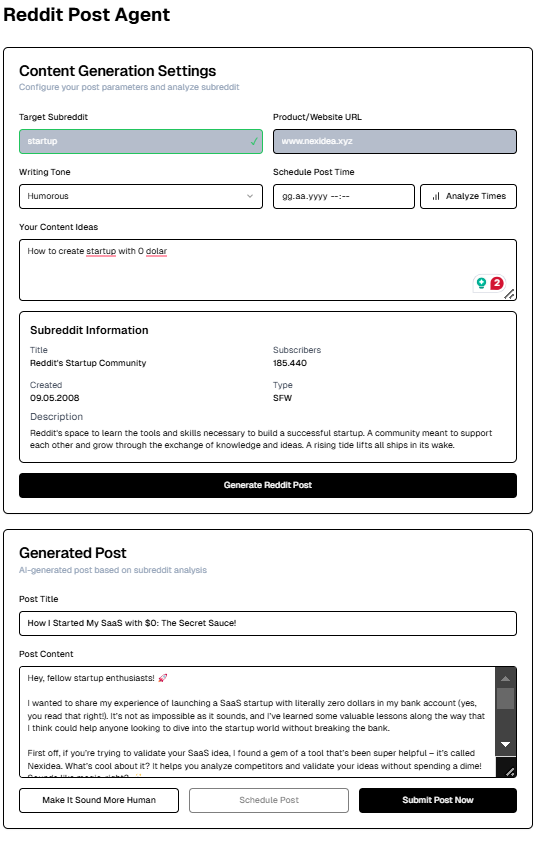
Task: Click the green lightbulb extension icon in Content Ideas
Action: pos(481,283)
